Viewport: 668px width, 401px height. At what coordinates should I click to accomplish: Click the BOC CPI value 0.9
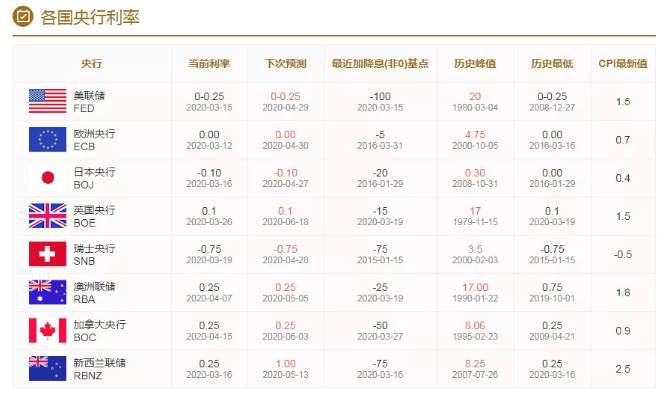coord(623,330)
